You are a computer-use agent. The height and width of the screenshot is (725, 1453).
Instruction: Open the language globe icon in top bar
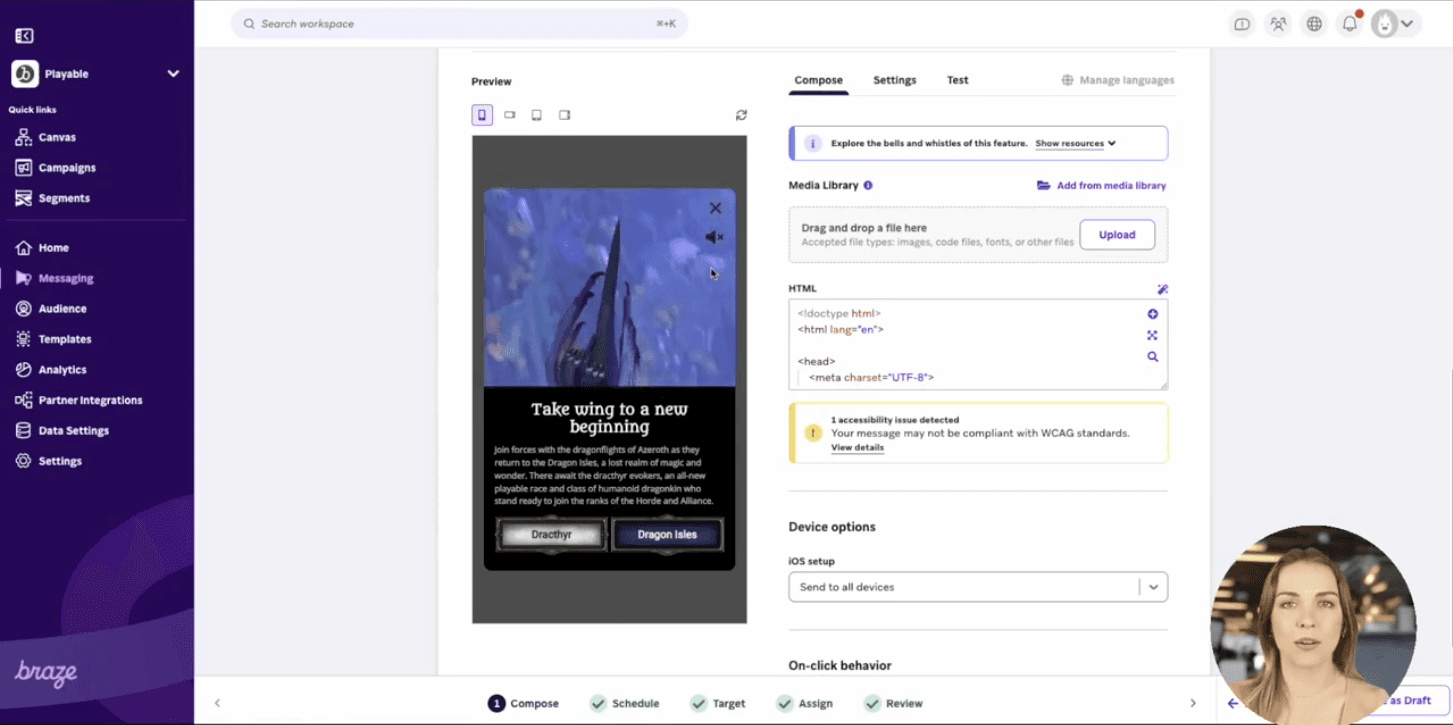(x=1314, y=24)
